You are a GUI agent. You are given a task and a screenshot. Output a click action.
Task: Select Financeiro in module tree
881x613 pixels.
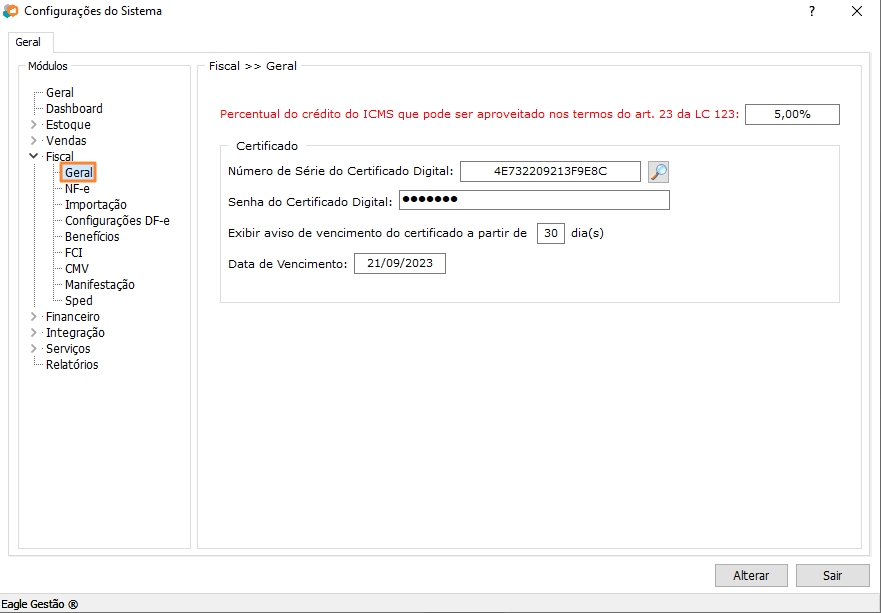point(72,316)
